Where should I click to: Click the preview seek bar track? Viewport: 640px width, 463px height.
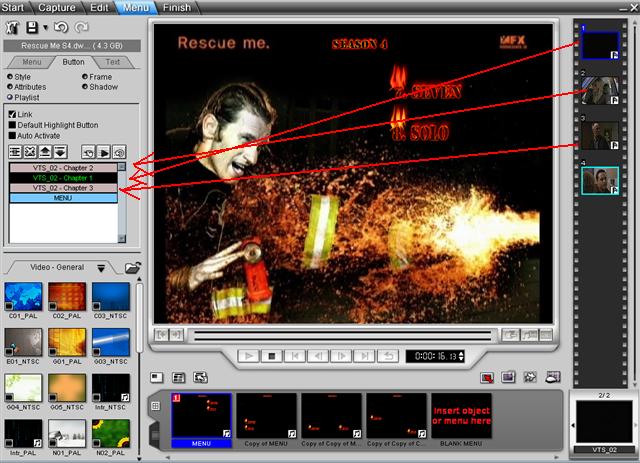tap(343, 335)
